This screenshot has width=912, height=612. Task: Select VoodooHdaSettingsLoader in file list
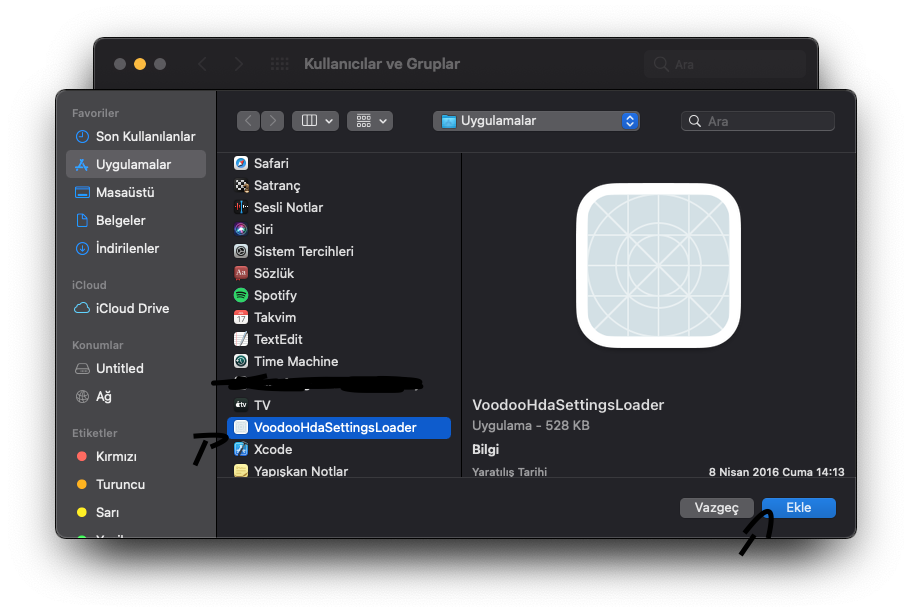tap(335, 427)
